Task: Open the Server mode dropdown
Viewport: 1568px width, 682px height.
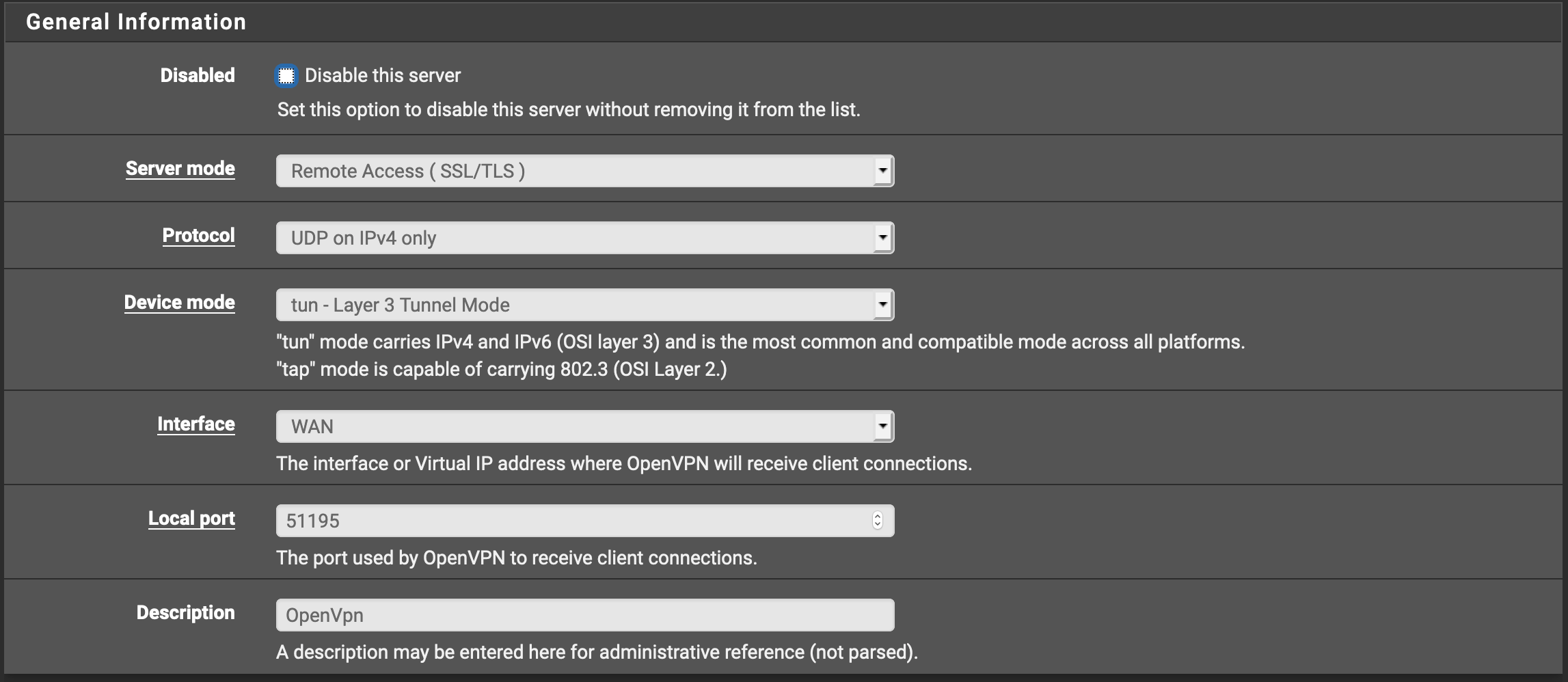Action: (584, 171)
